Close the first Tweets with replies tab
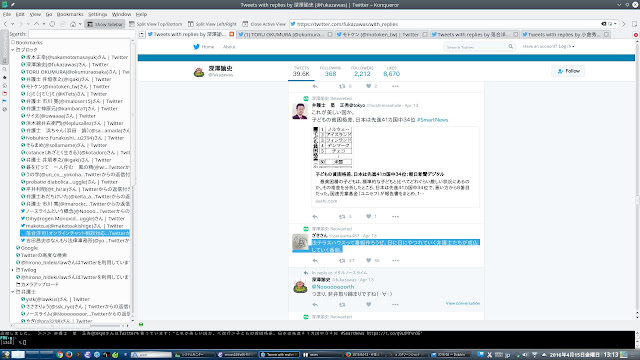640x360 pixels. click(x=232, y=34)
